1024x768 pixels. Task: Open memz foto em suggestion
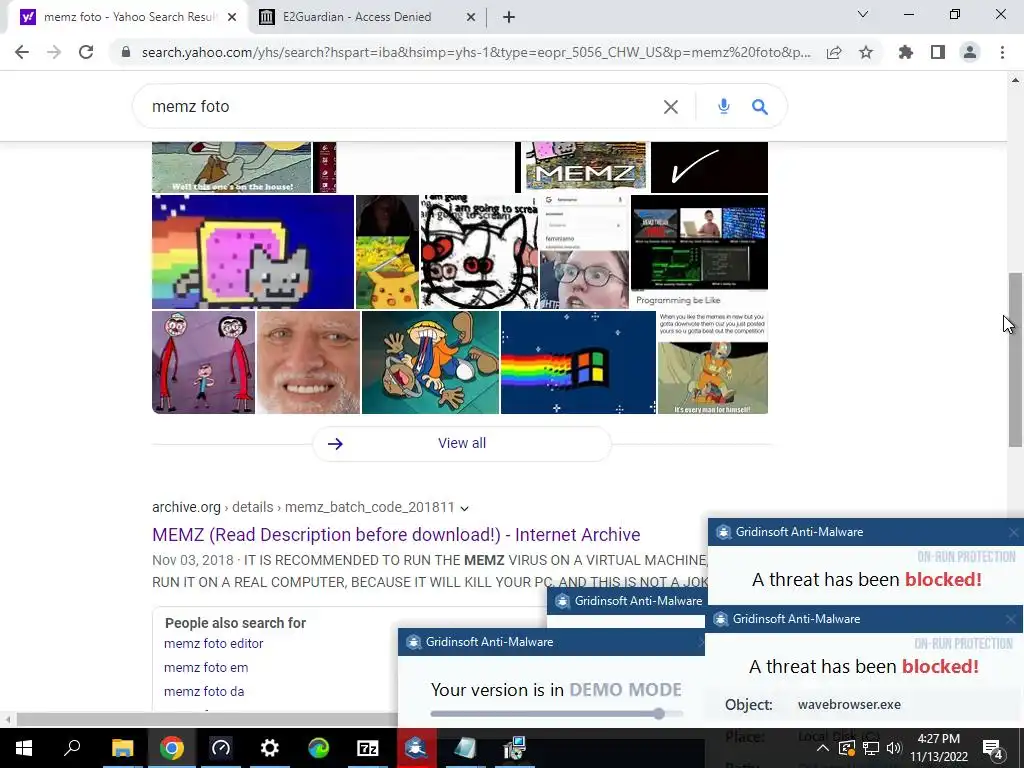click(206, 667)
